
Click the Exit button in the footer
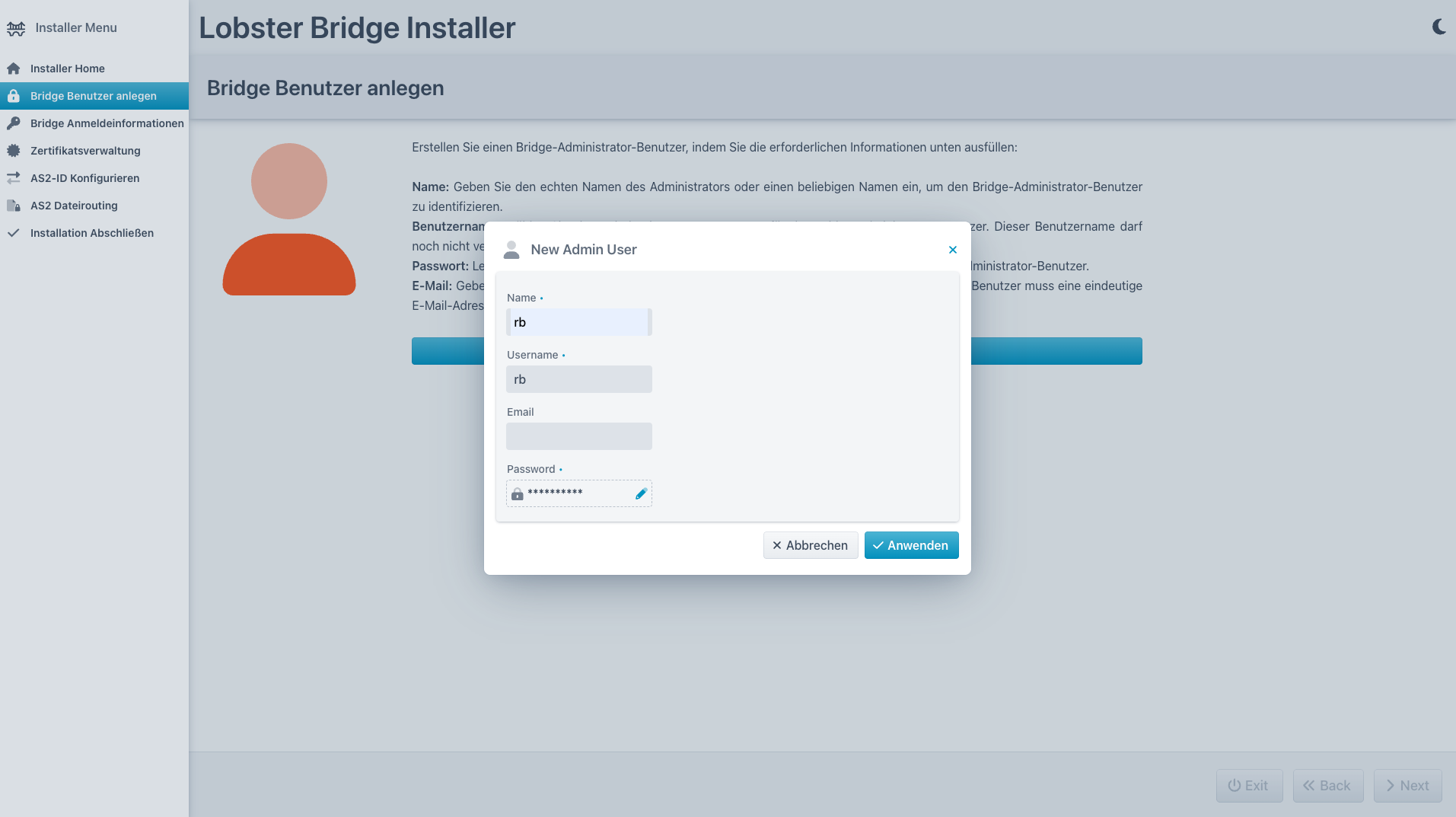click(1249, 786)
